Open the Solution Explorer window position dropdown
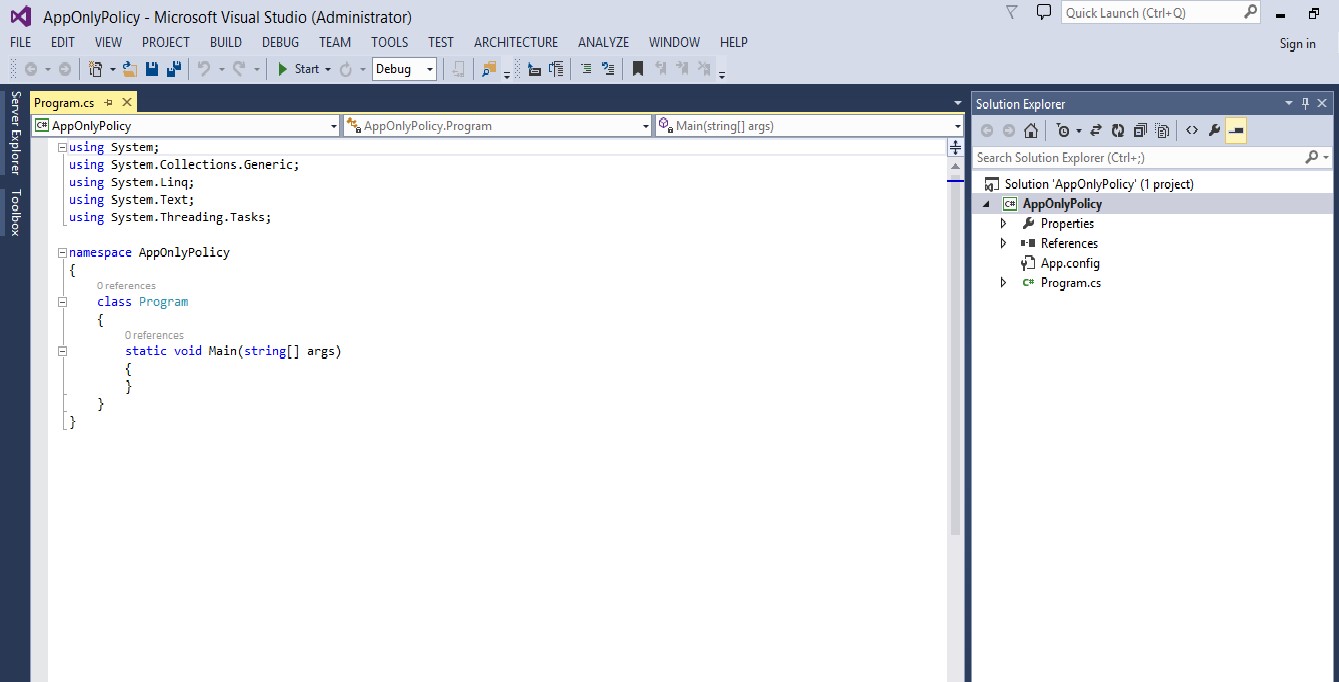This screenshot has width=1339, height=682. pyautogui.click(x=1289, y=103)
